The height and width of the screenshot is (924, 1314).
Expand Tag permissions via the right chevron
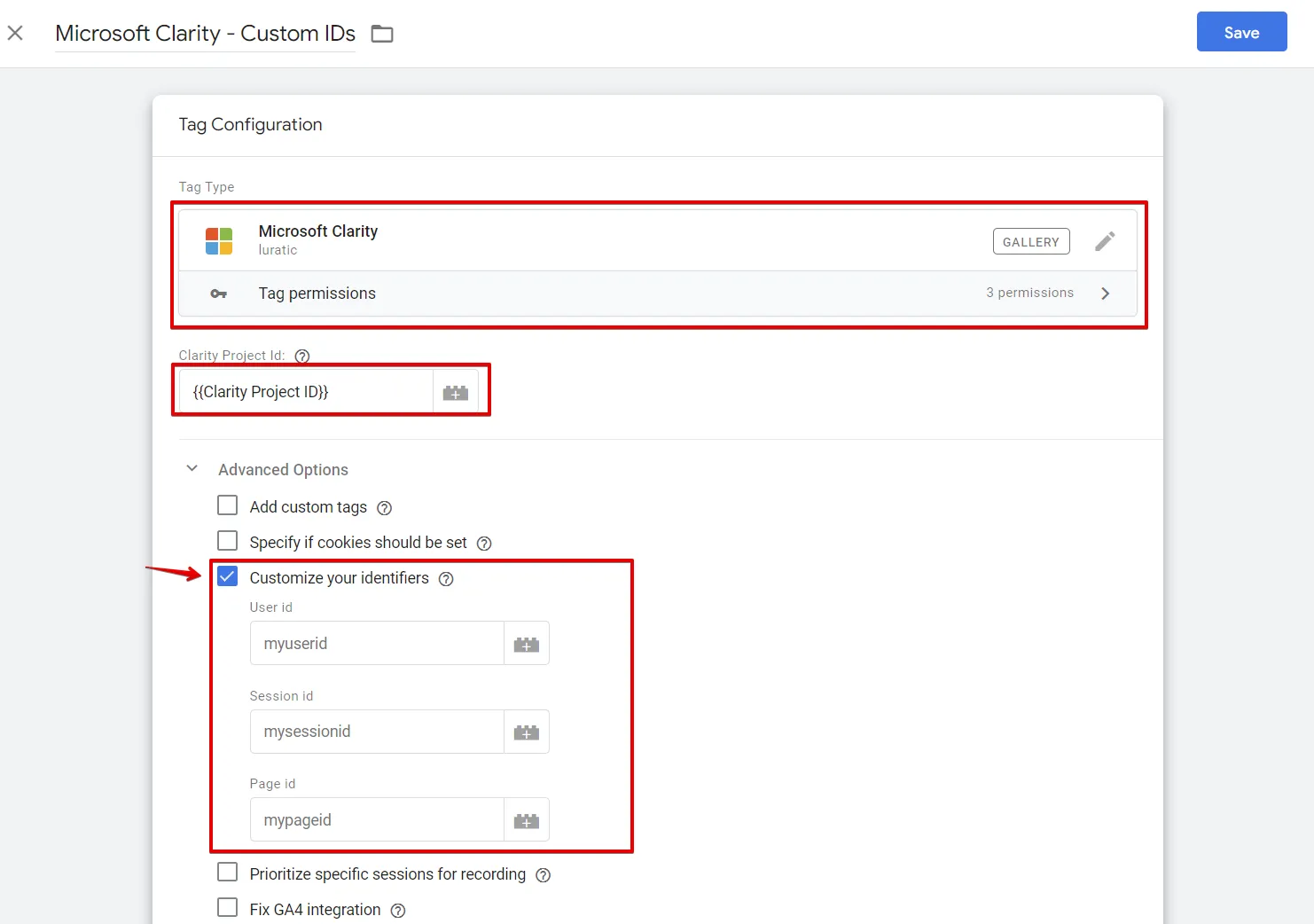click(1105, 294)
